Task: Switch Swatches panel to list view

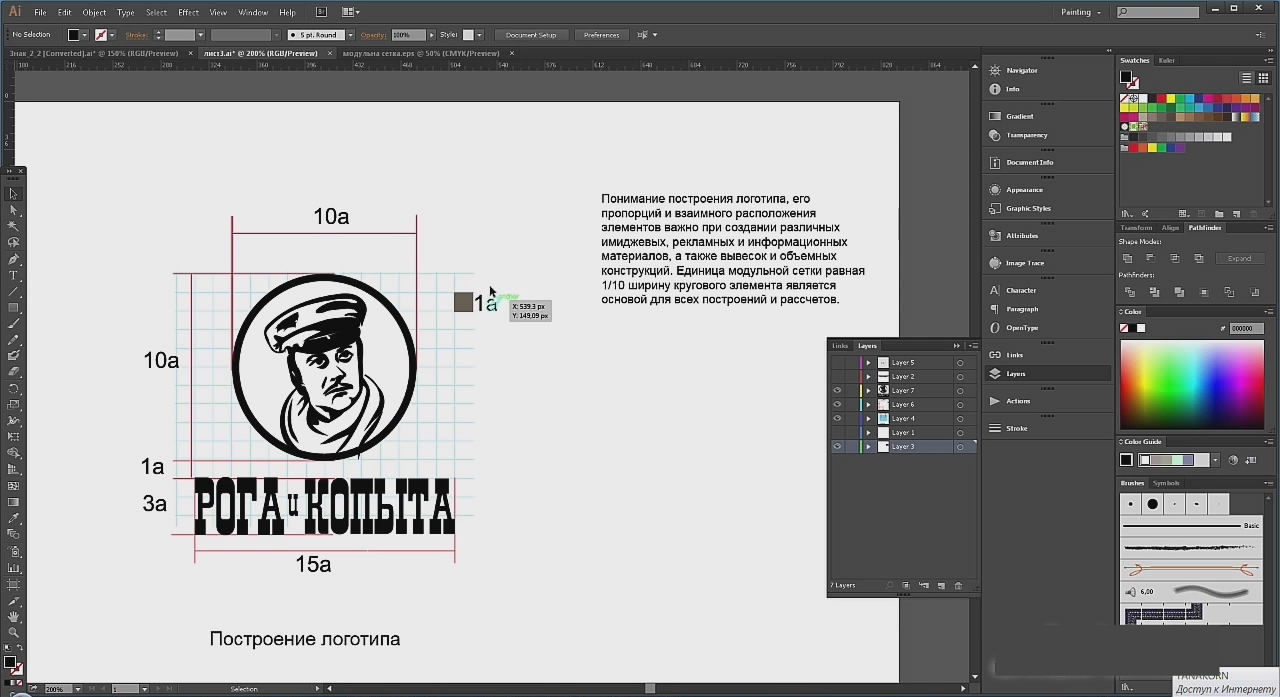Action: [1247, 78]
